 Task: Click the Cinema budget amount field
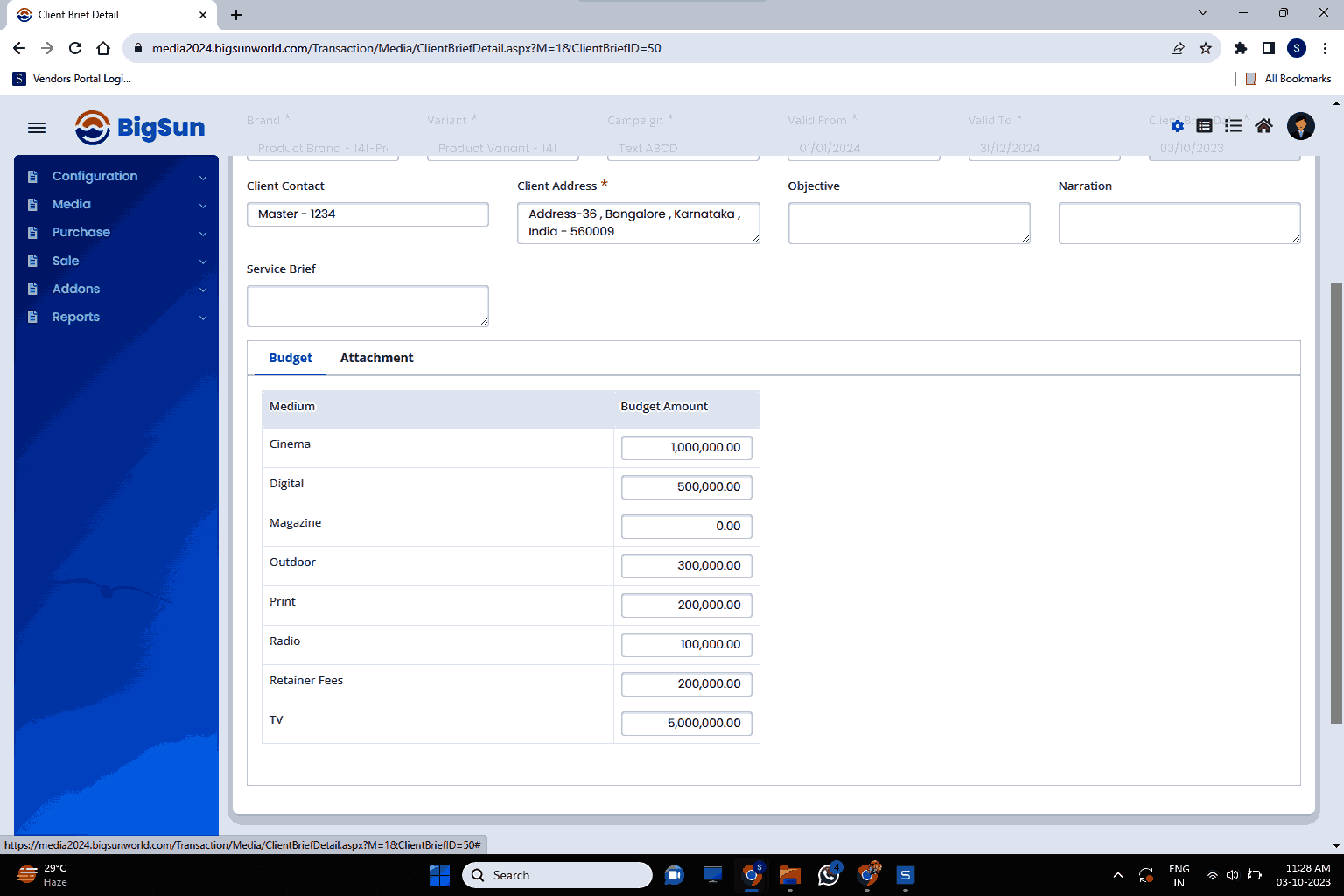(x=686, y=447)
